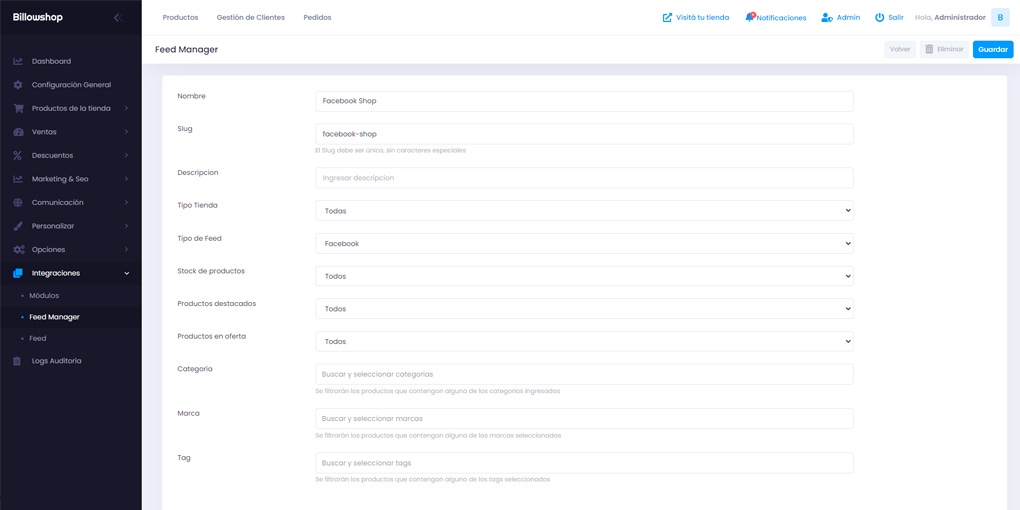Open the Visitá tu tienda link
The height and width of the screenshot is (510, 1020).
tap(696, 17)
